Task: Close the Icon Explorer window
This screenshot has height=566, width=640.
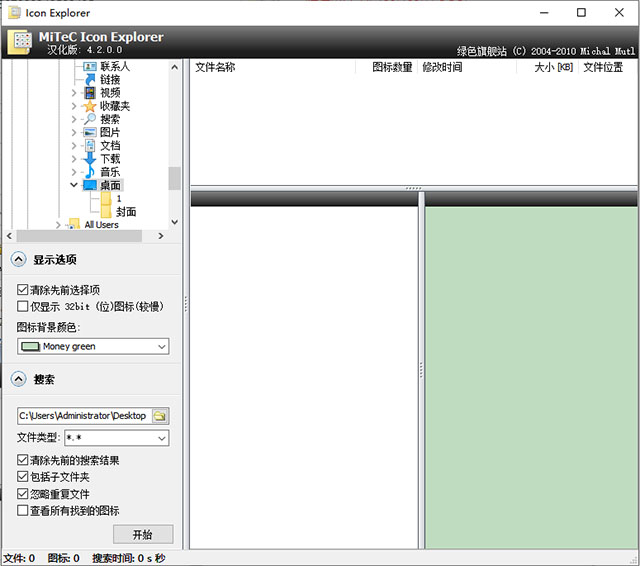Action: pyautogui.click(x=619, y=13)
